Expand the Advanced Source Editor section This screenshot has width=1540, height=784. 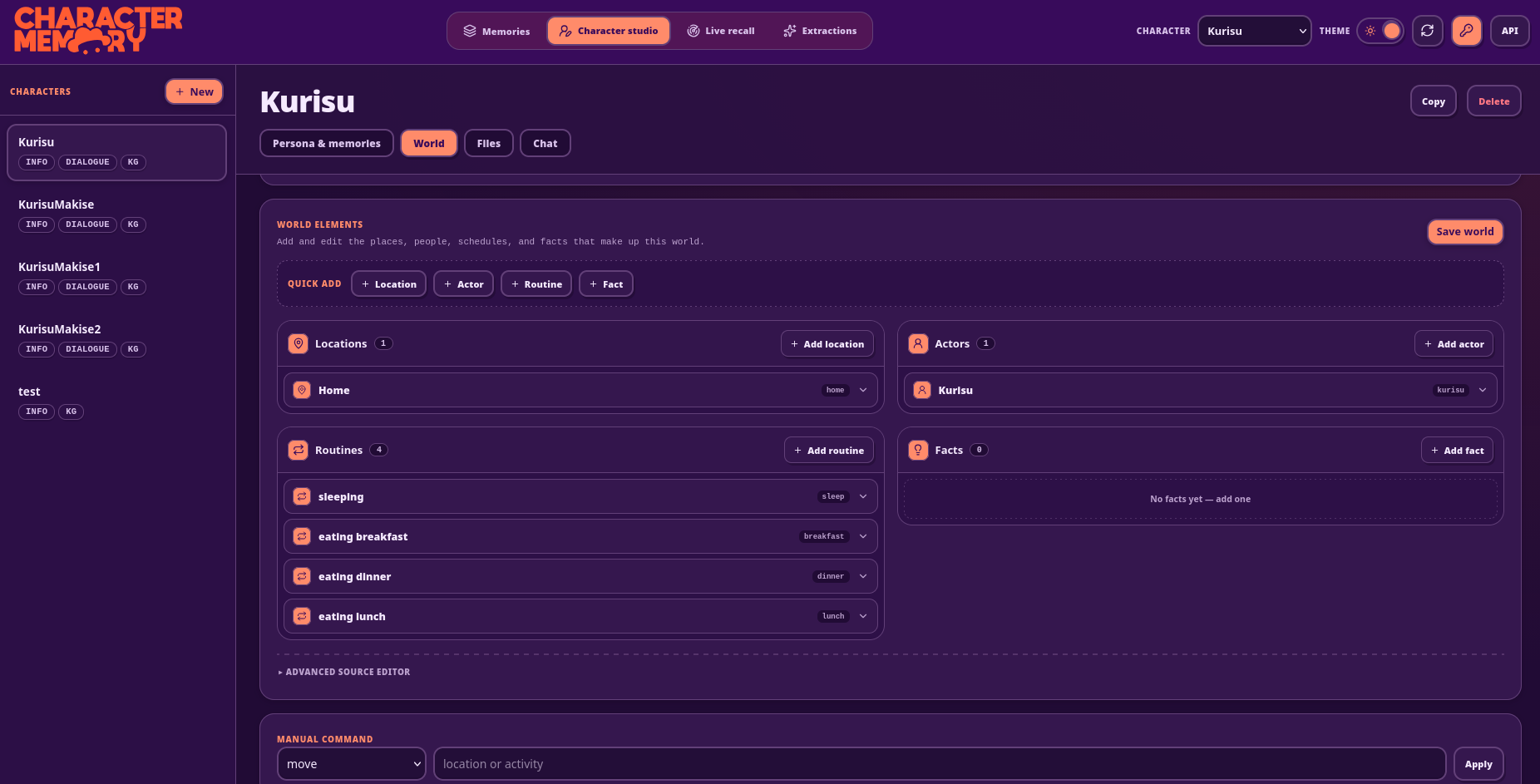344,672
